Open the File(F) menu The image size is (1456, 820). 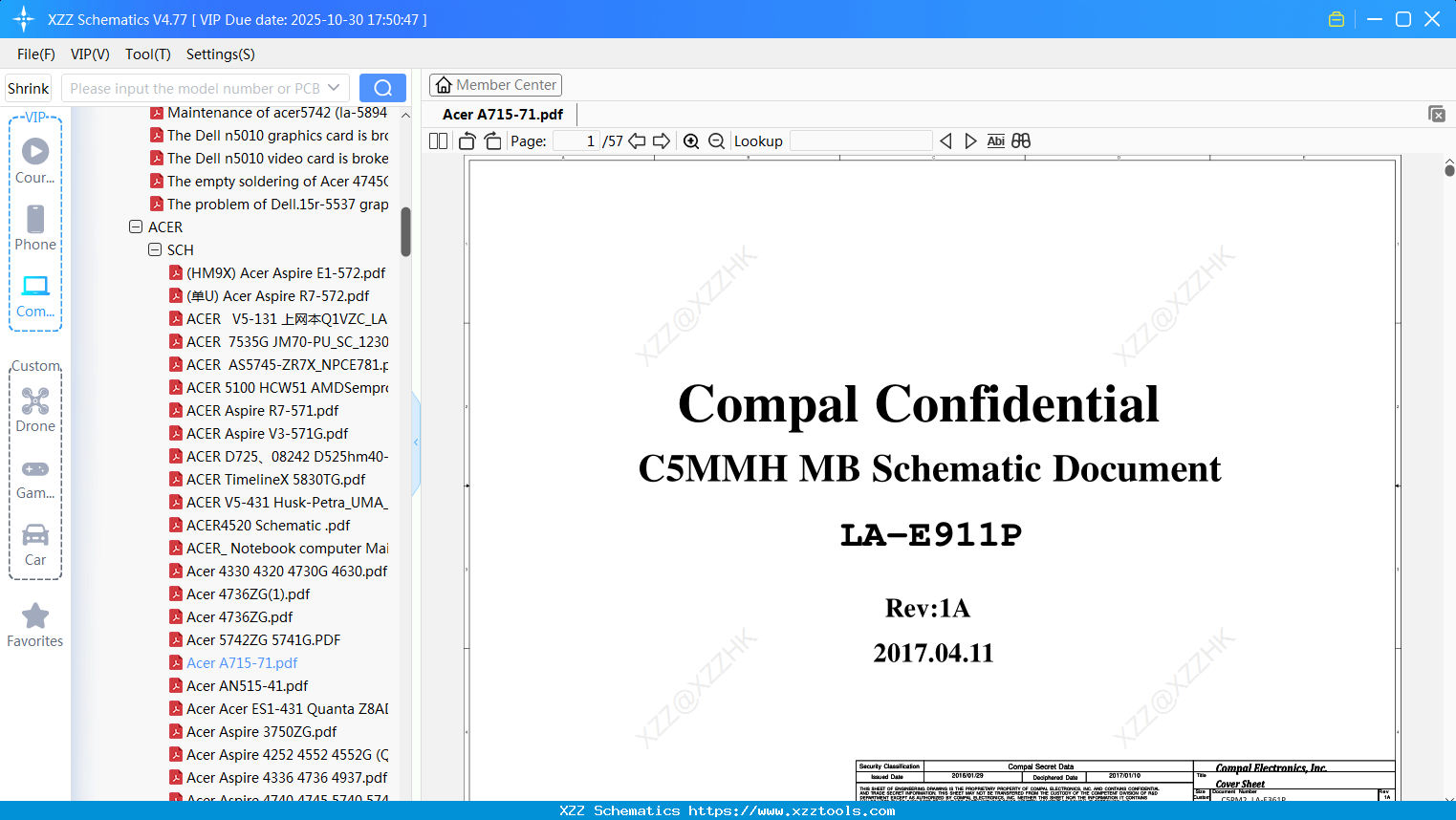36,54
